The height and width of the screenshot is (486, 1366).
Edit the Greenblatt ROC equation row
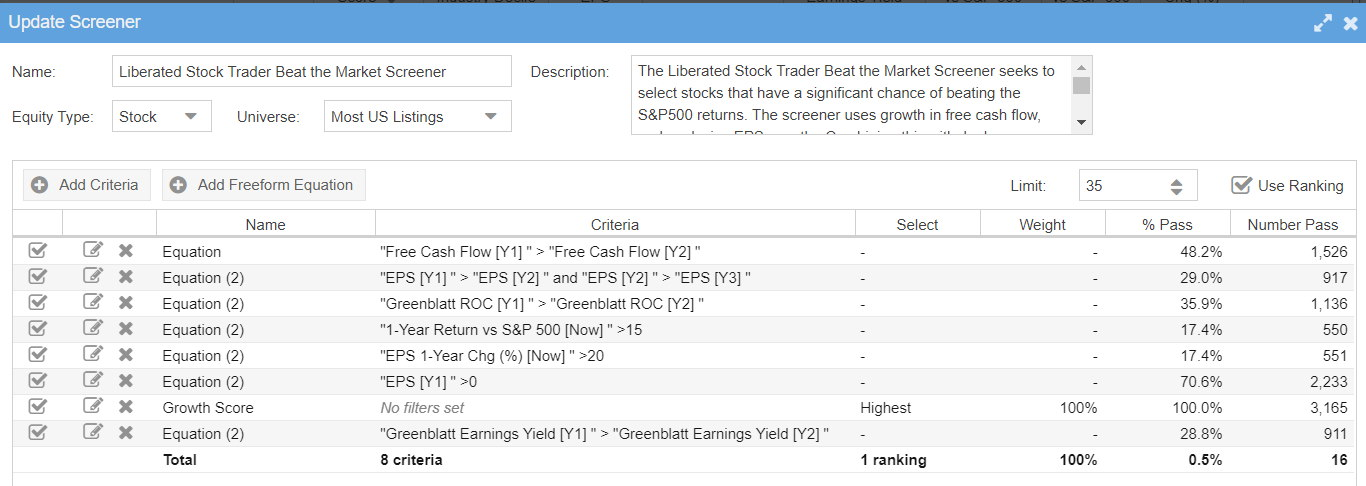click(x=93, y=302)
